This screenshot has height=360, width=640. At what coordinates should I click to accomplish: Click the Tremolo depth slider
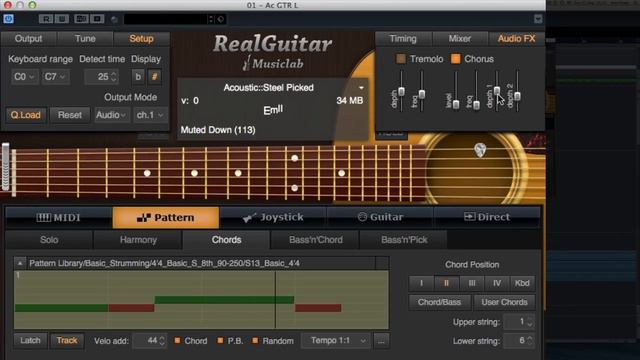coord(401,91)
